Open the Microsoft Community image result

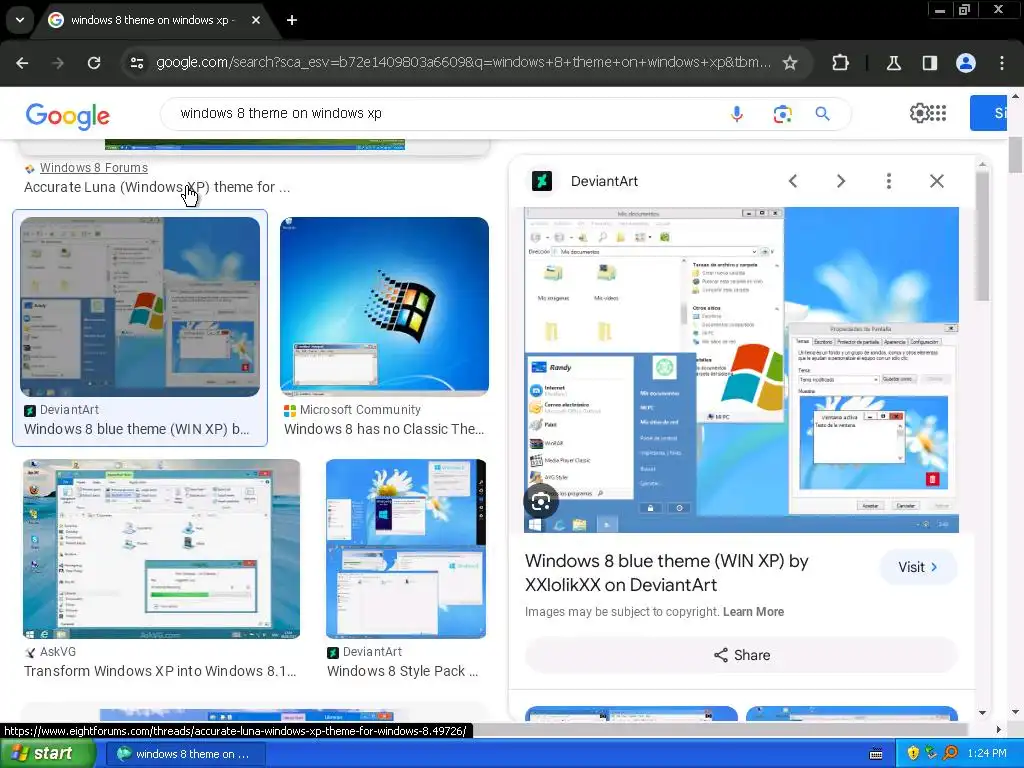pyautogui.click(x=384, y=307)
